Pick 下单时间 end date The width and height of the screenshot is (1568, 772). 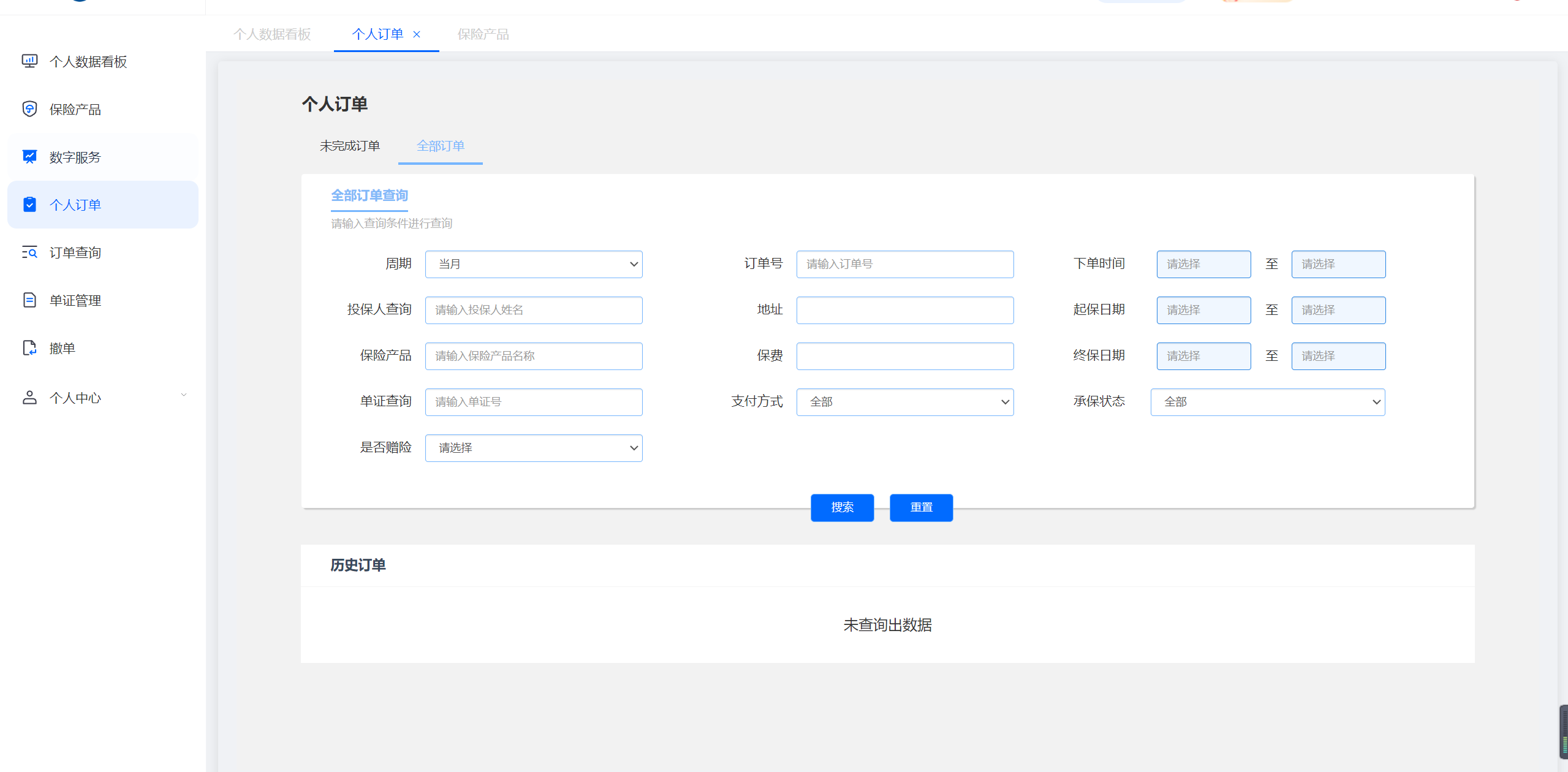pos(1338,264)
